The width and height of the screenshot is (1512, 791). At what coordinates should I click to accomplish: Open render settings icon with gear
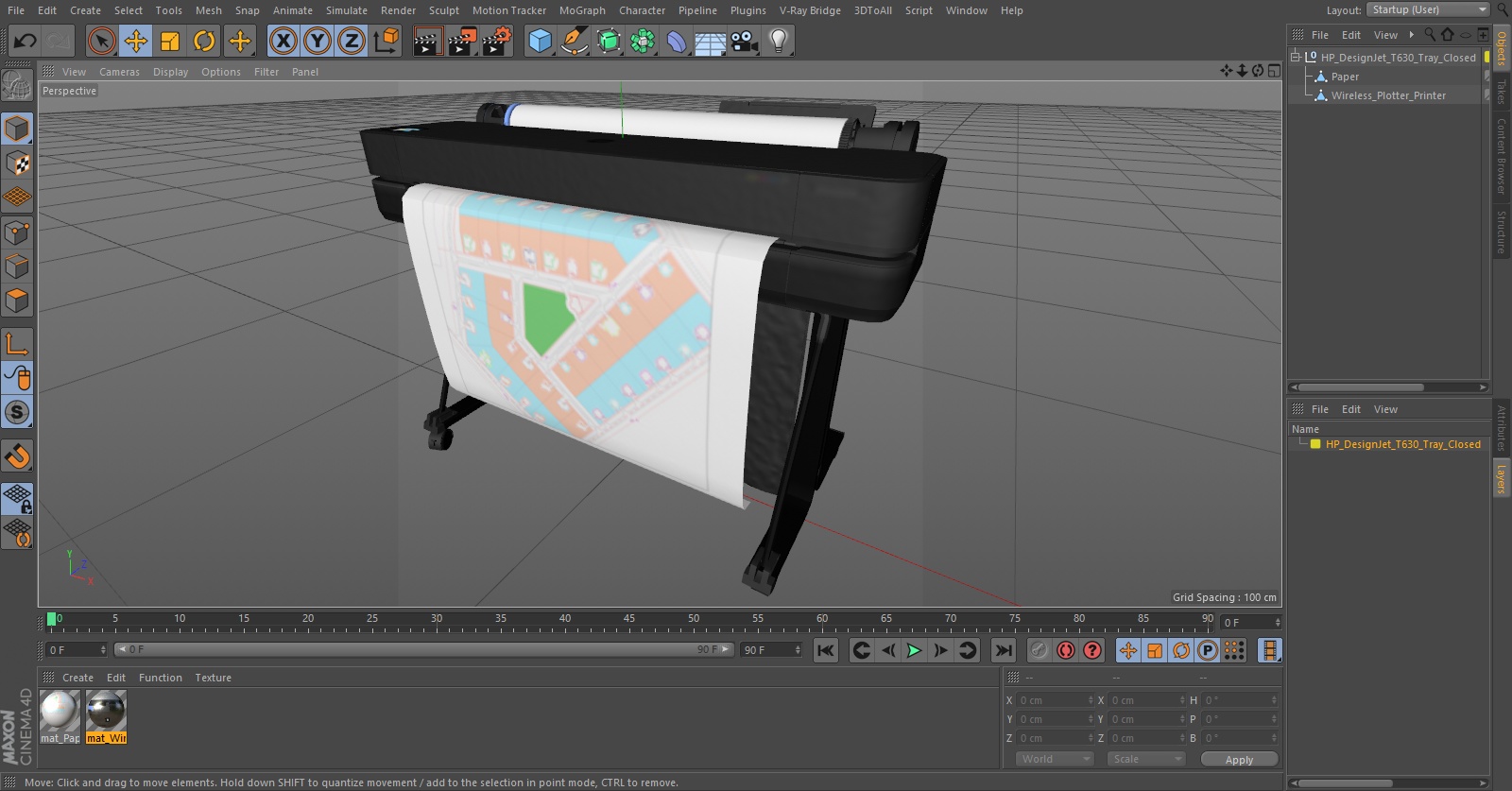[497, 41]
